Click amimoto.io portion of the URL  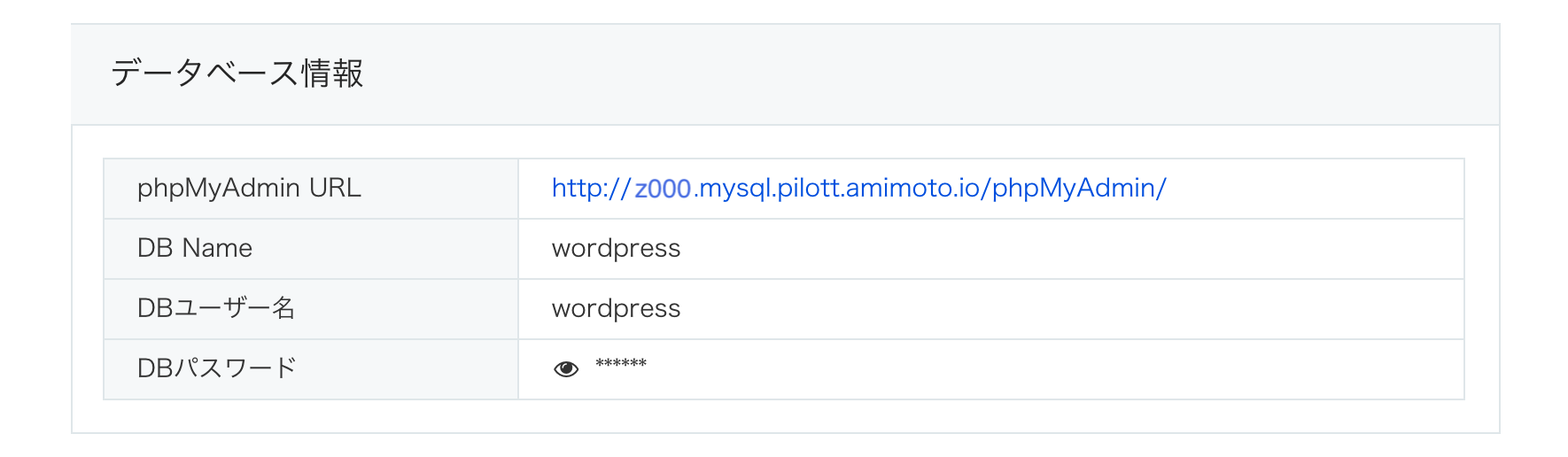[913, 188]
